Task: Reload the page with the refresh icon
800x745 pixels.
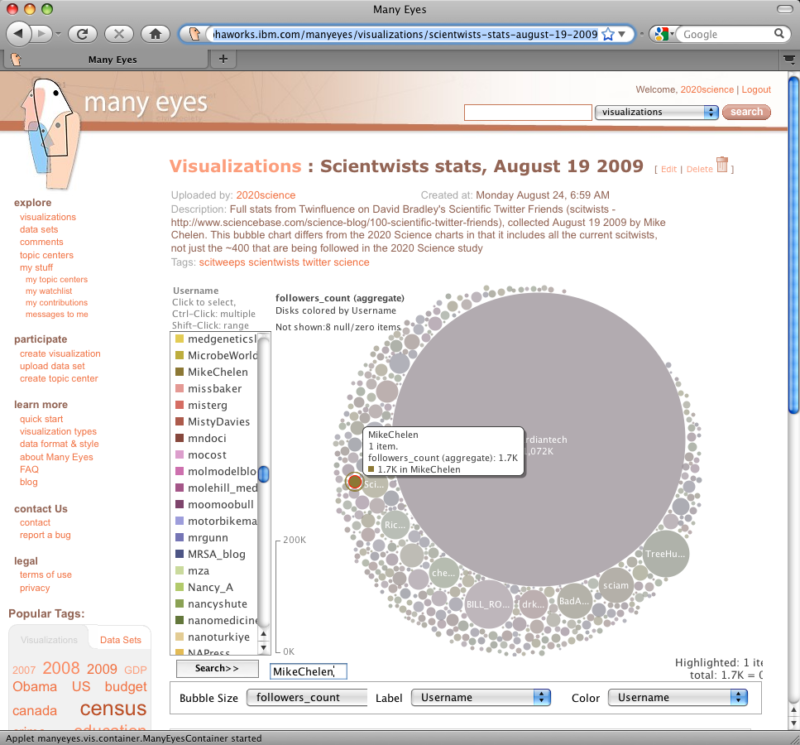Action: click(82, 34)
